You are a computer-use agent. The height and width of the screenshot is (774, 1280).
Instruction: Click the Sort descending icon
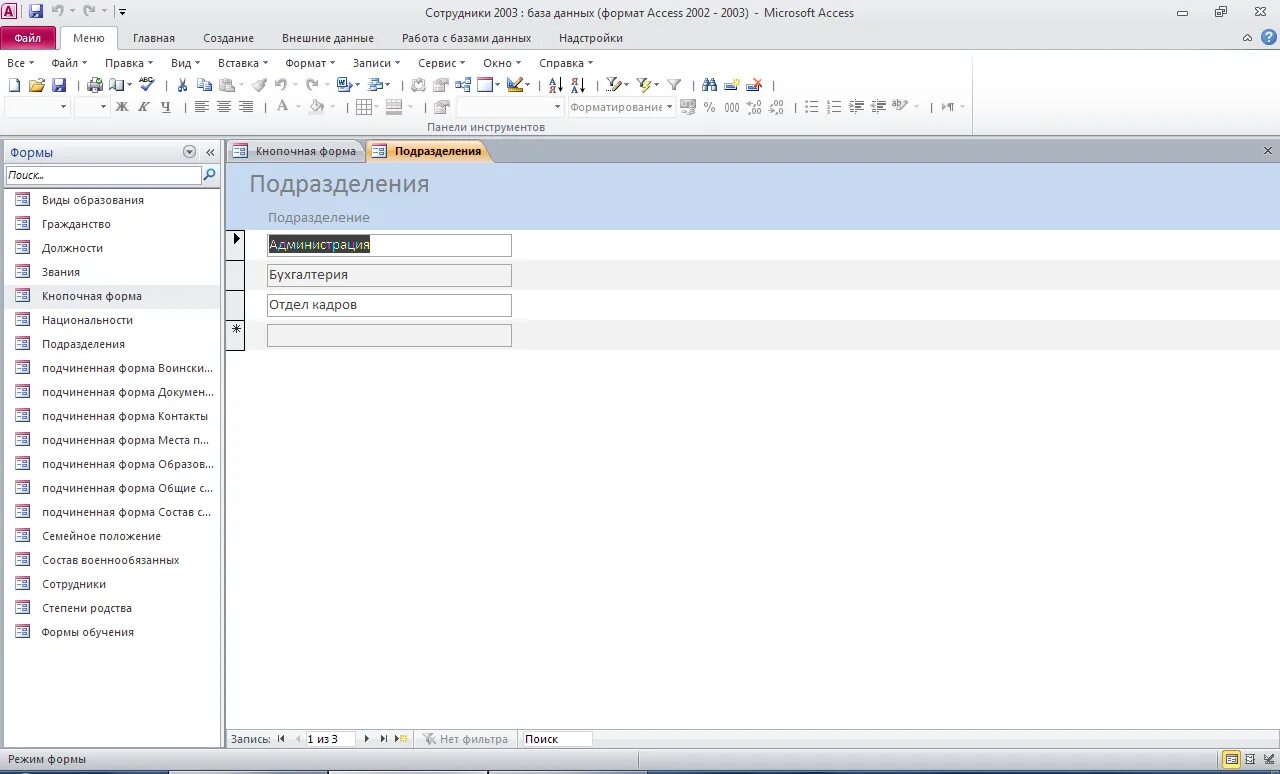[x=578, y=85]
